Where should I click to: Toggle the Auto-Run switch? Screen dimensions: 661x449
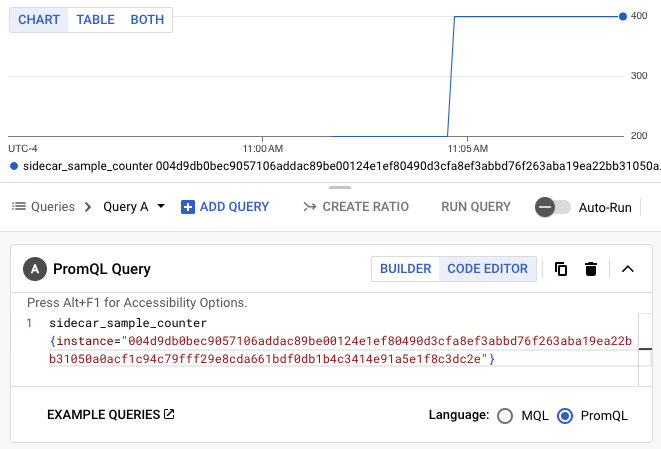point(553,207)
